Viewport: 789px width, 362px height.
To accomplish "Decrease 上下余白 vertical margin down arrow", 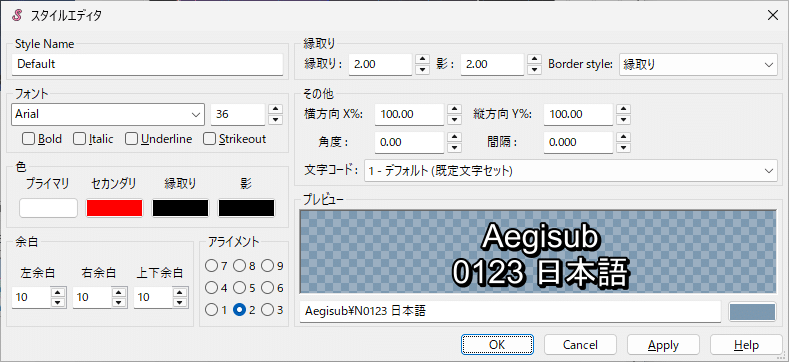I will [180, 303].
